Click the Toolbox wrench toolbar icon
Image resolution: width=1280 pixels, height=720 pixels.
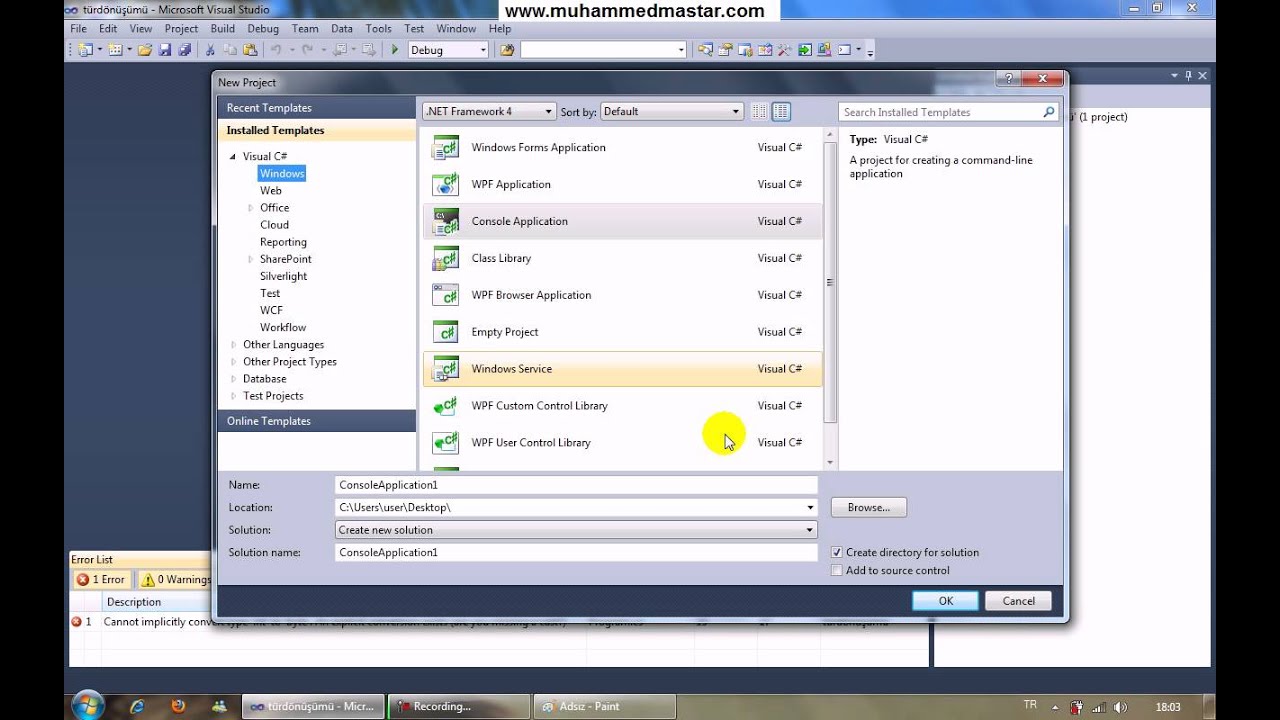tap(784, 50)
